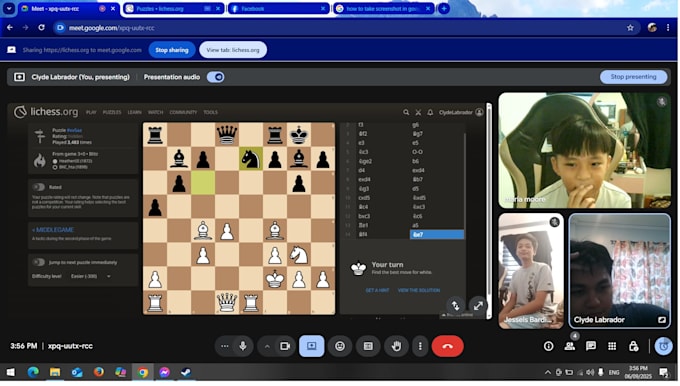Select the white queen on d1
Screen dimensions: 680x386
[227, 302]
